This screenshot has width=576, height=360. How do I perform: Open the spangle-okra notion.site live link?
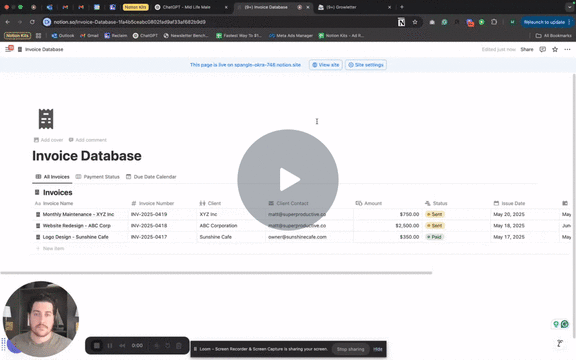click(x=267, y=65)
